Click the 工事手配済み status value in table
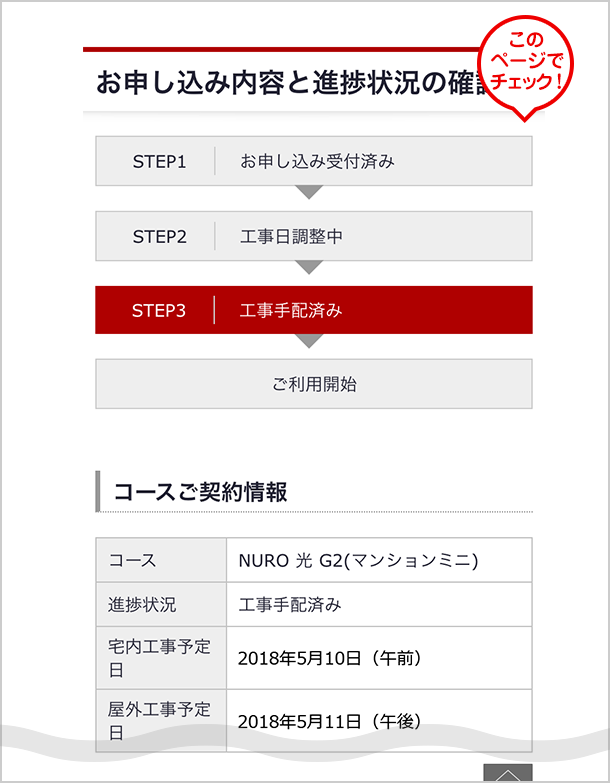Viewport: 610px width, 783px height. tap(290, 604)
